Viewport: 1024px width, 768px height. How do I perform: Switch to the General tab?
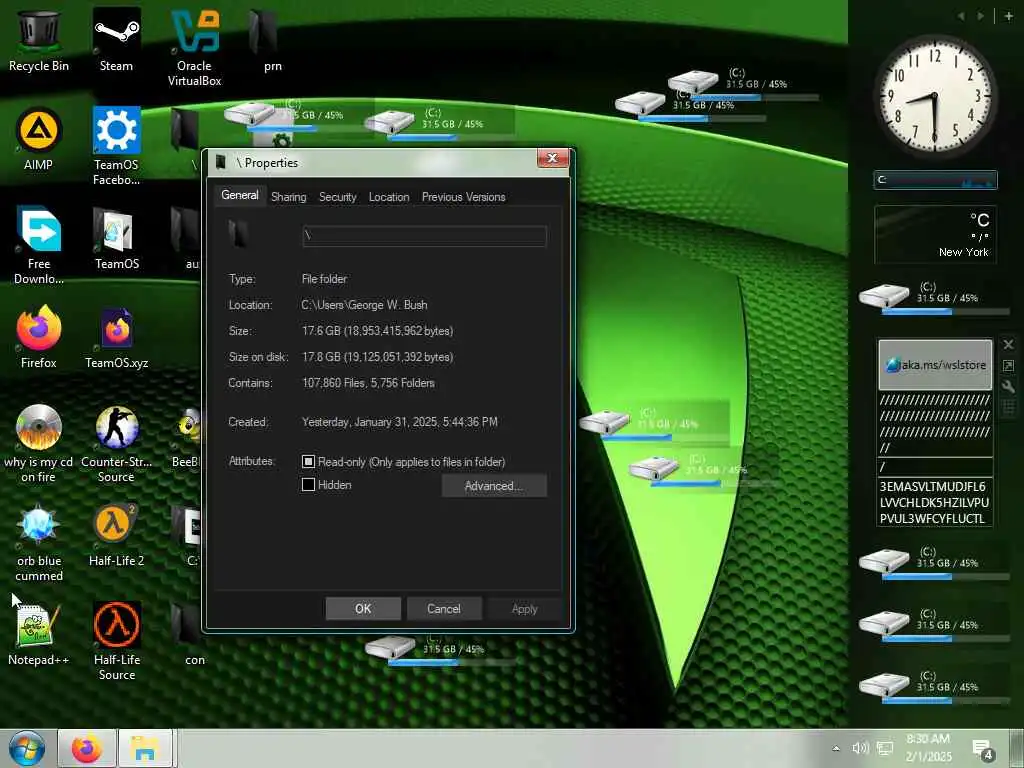click(240, 195)
